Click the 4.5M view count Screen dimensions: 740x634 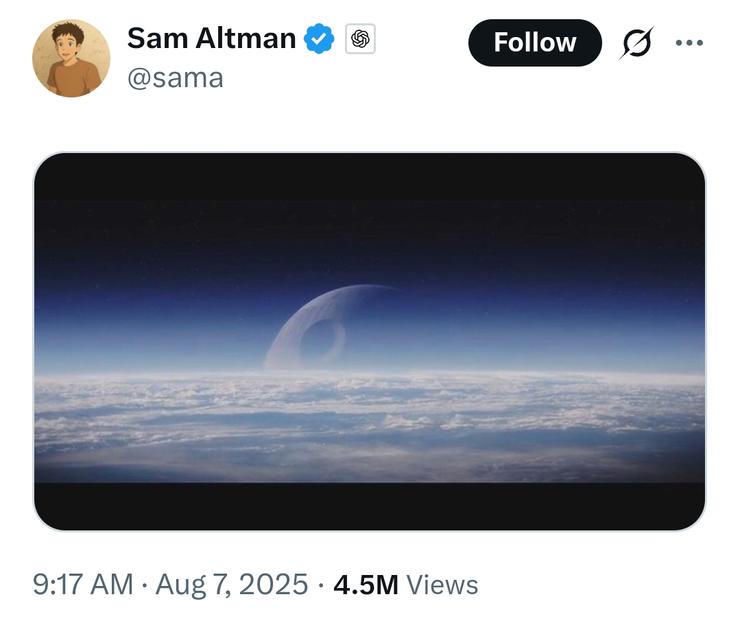pos(365,585)
